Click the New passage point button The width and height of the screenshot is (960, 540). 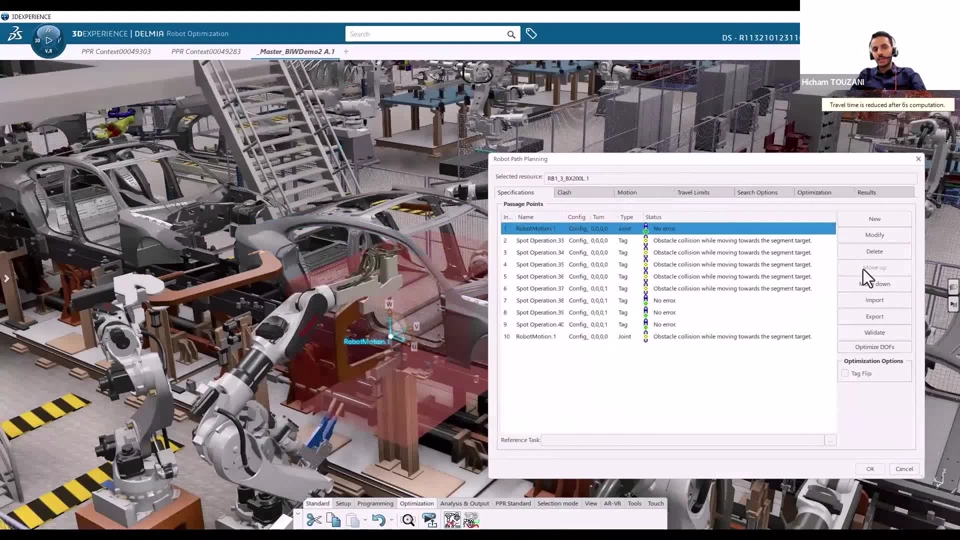click(x=874, y=219)
